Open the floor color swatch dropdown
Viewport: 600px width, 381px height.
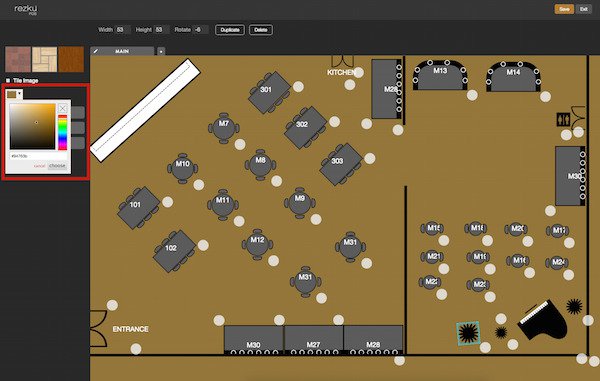15,94
